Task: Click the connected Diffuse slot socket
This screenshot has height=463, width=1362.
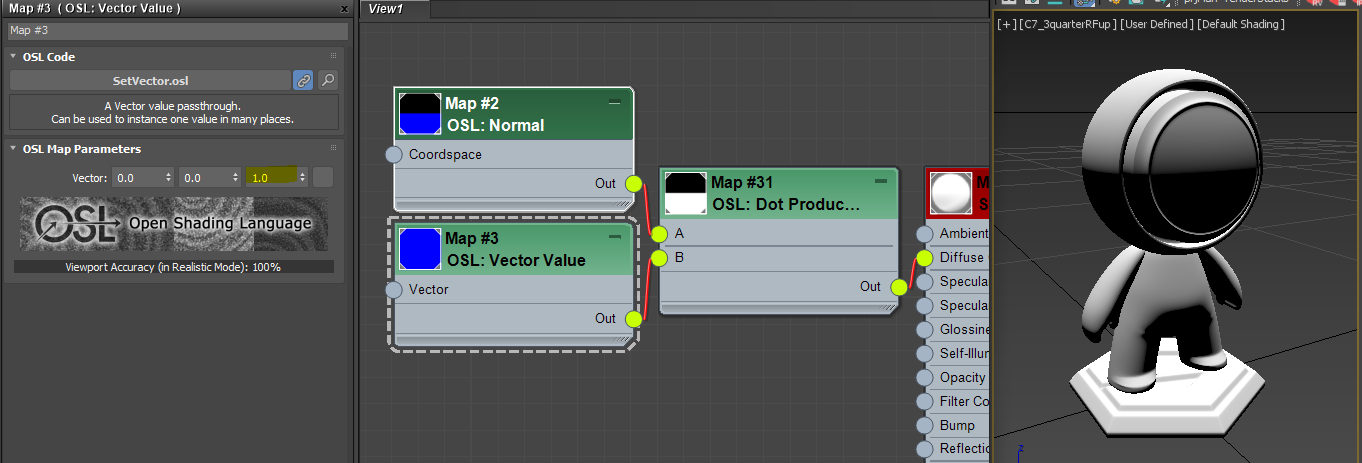Action: tap(925, 258)
